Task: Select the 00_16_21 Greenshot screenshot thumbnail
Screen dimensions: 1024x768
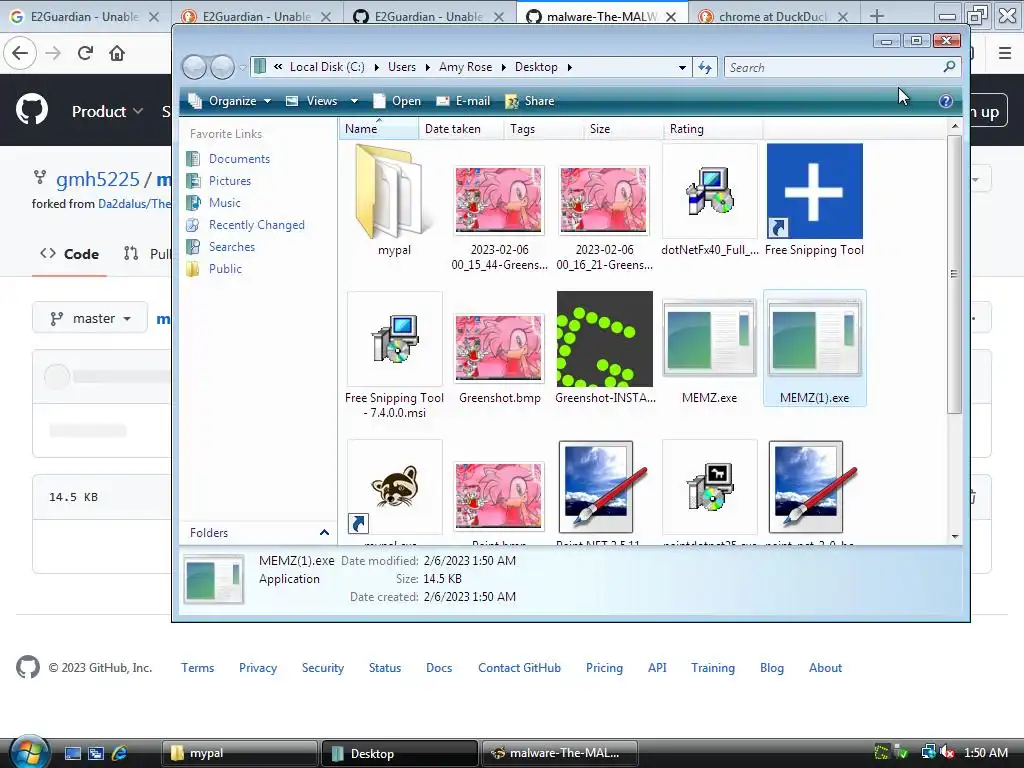Action: [x=605, y=200]
